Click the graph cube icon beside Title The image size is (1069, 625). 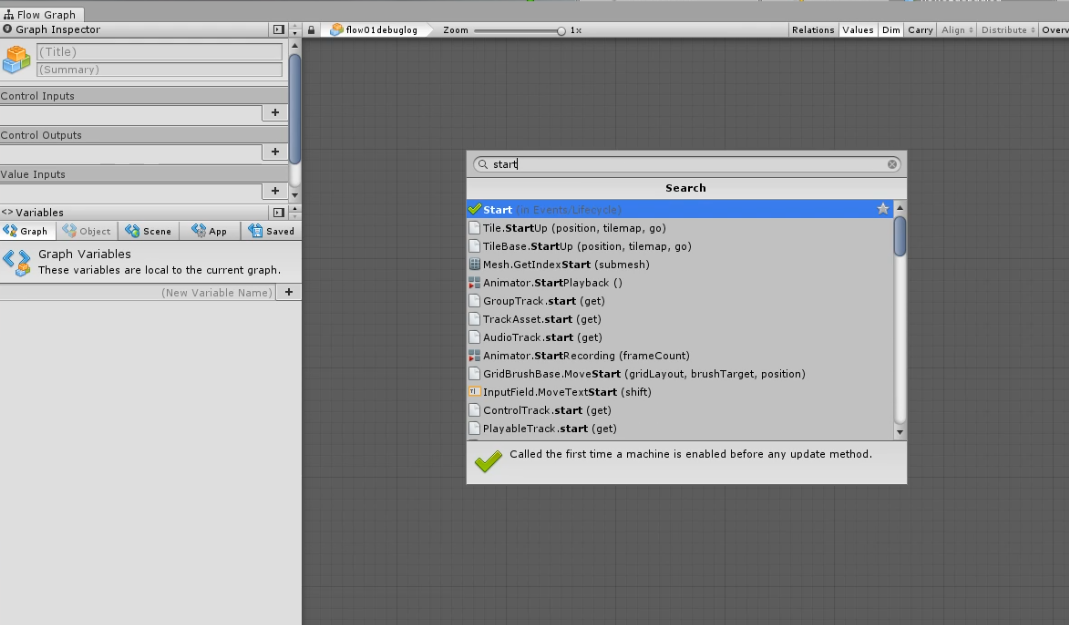pyautogui.click(x=16, y=60)
